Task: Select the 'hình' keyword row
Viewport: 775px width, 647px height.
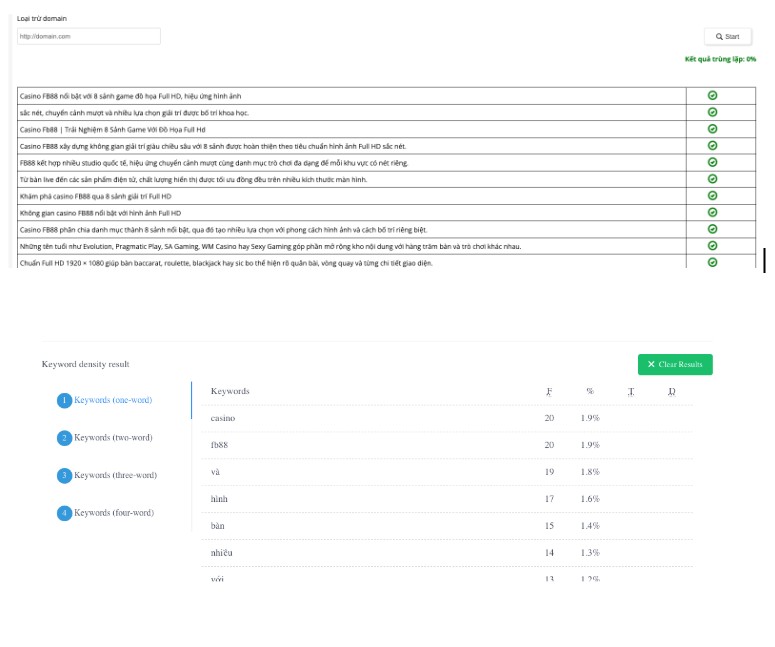Action: (447, 499)
